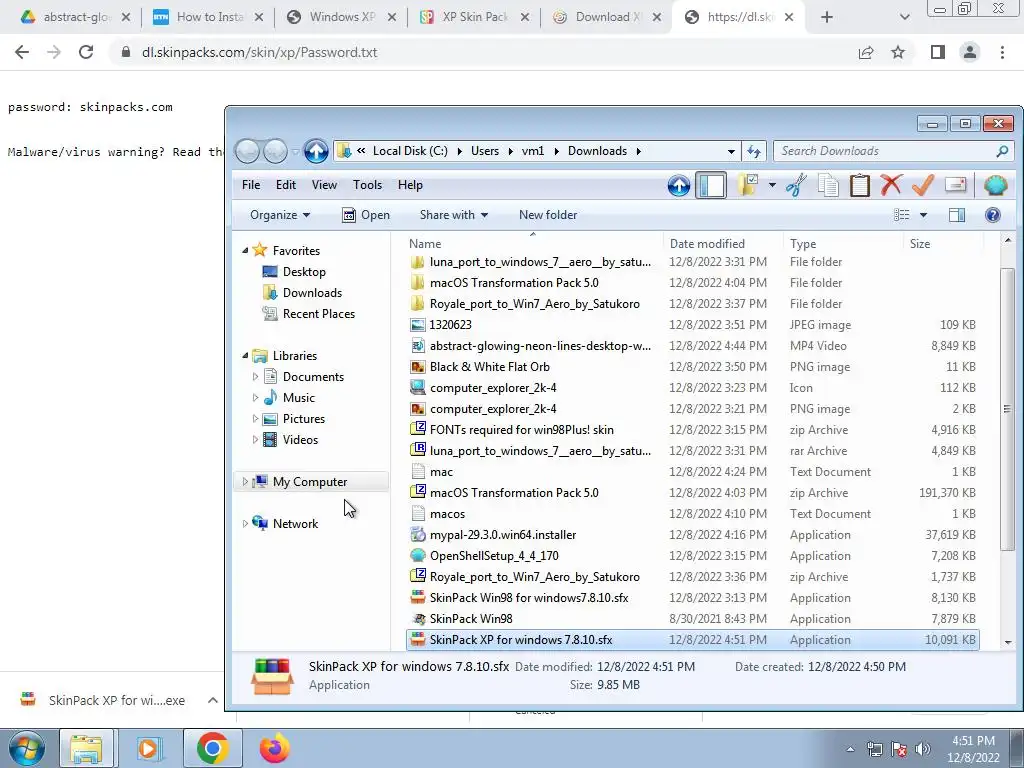This screenshot has width=1024, height=768.
Task: Click the Email envelope toolbar icon
Action: [955, 185]
